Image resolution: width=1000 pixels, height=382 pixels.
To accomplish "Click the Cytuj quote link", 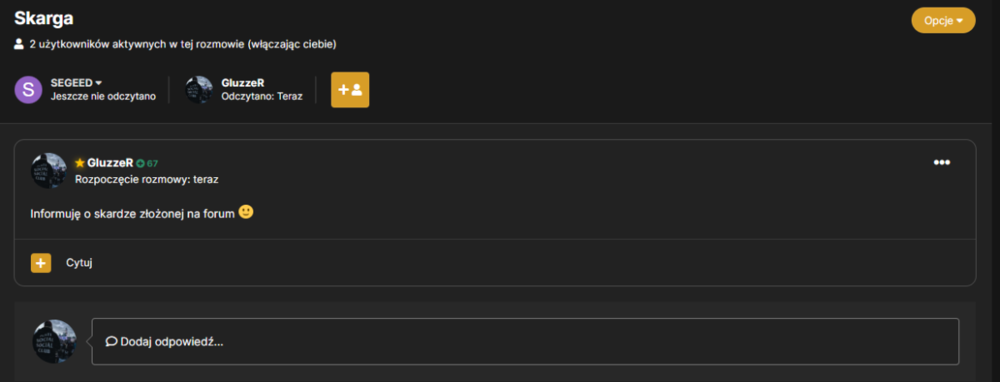I will pyautogui.click(x=79, y=263).
